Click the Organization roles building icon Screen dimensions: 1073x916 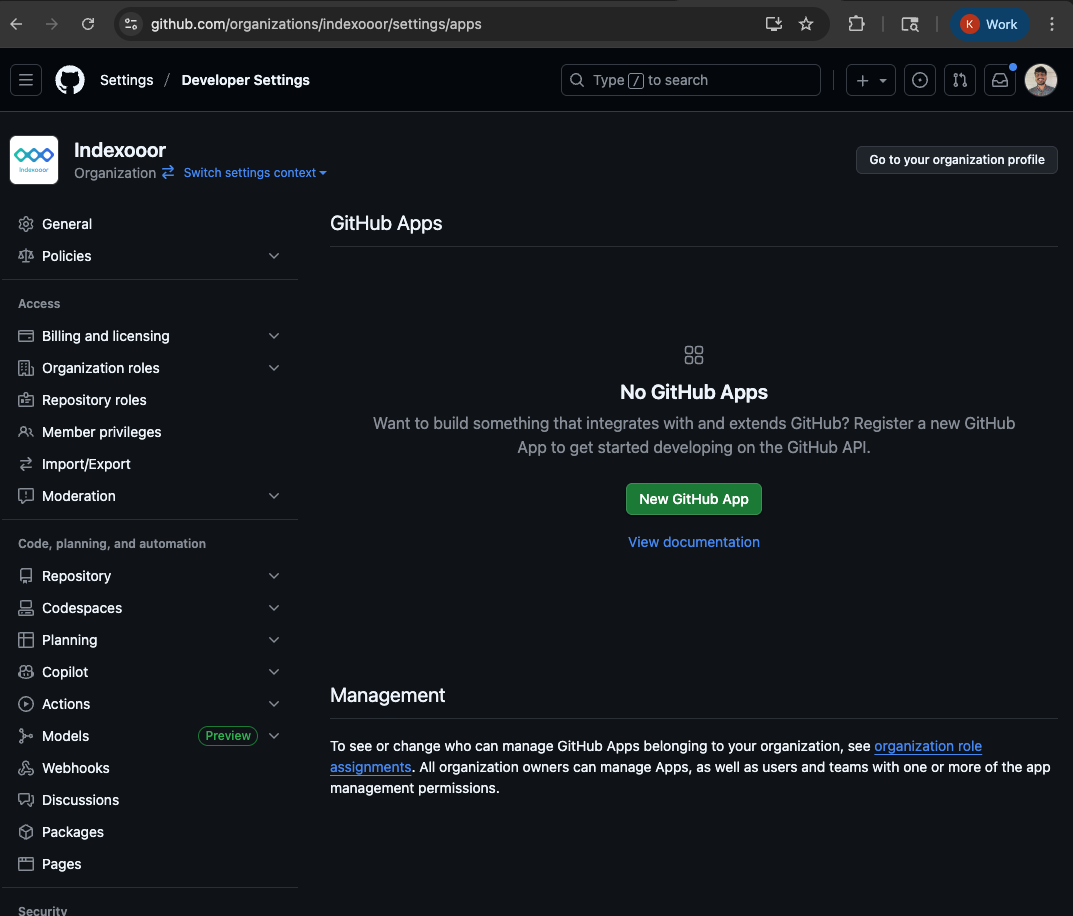click(x=26, y=368)
